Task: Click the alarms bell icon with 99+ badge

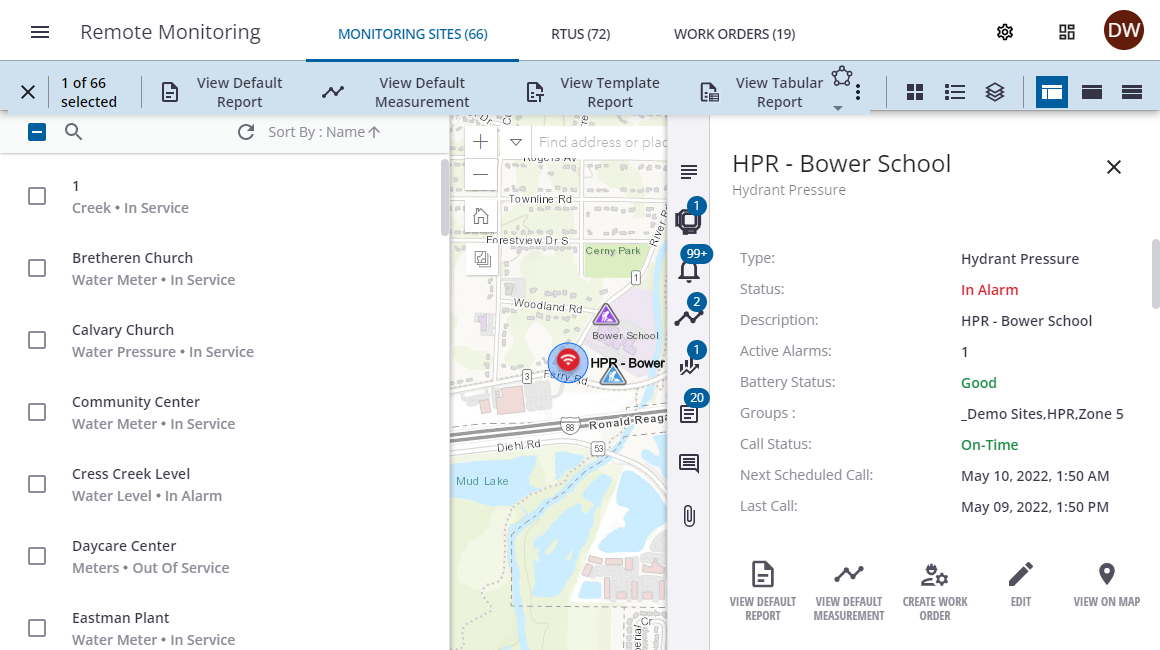Action: [x=689, y=270]
